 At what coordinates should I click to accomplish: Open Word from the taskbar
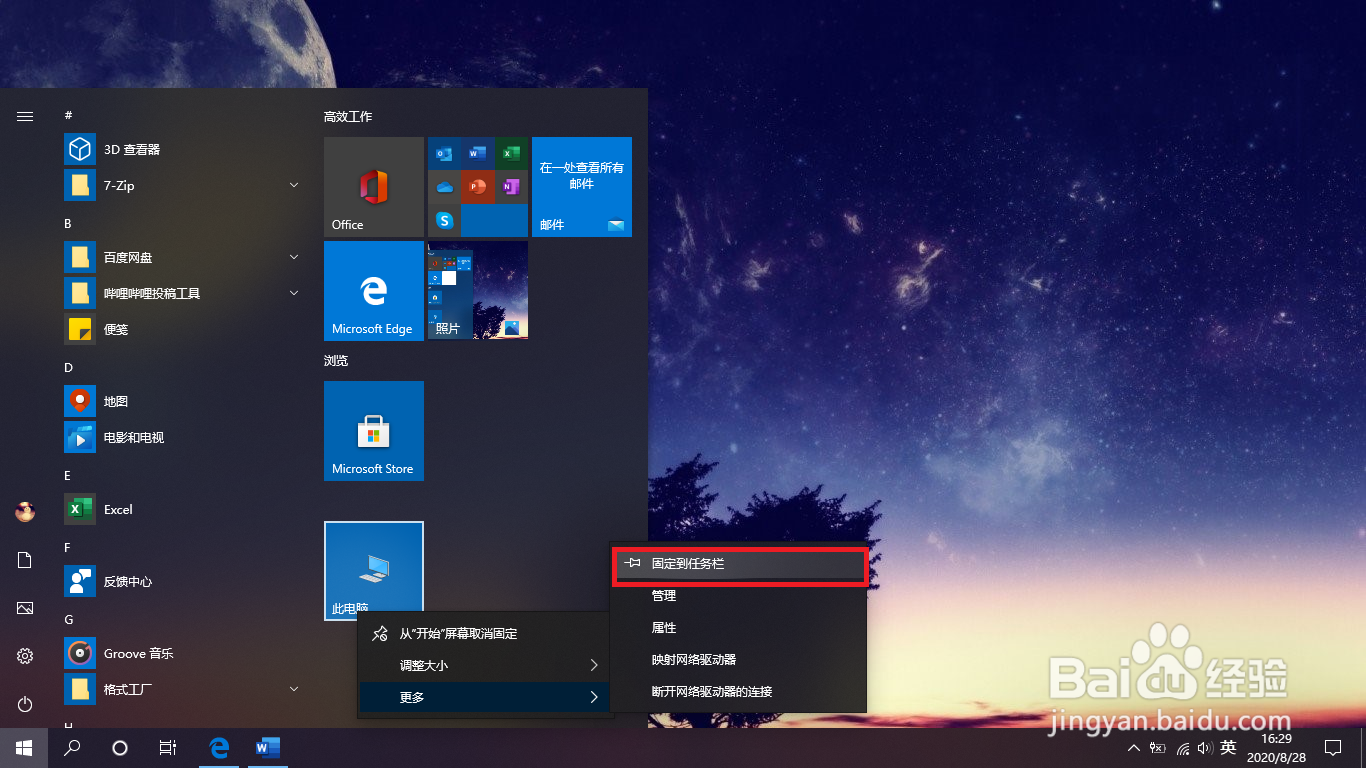click(268, 747)
